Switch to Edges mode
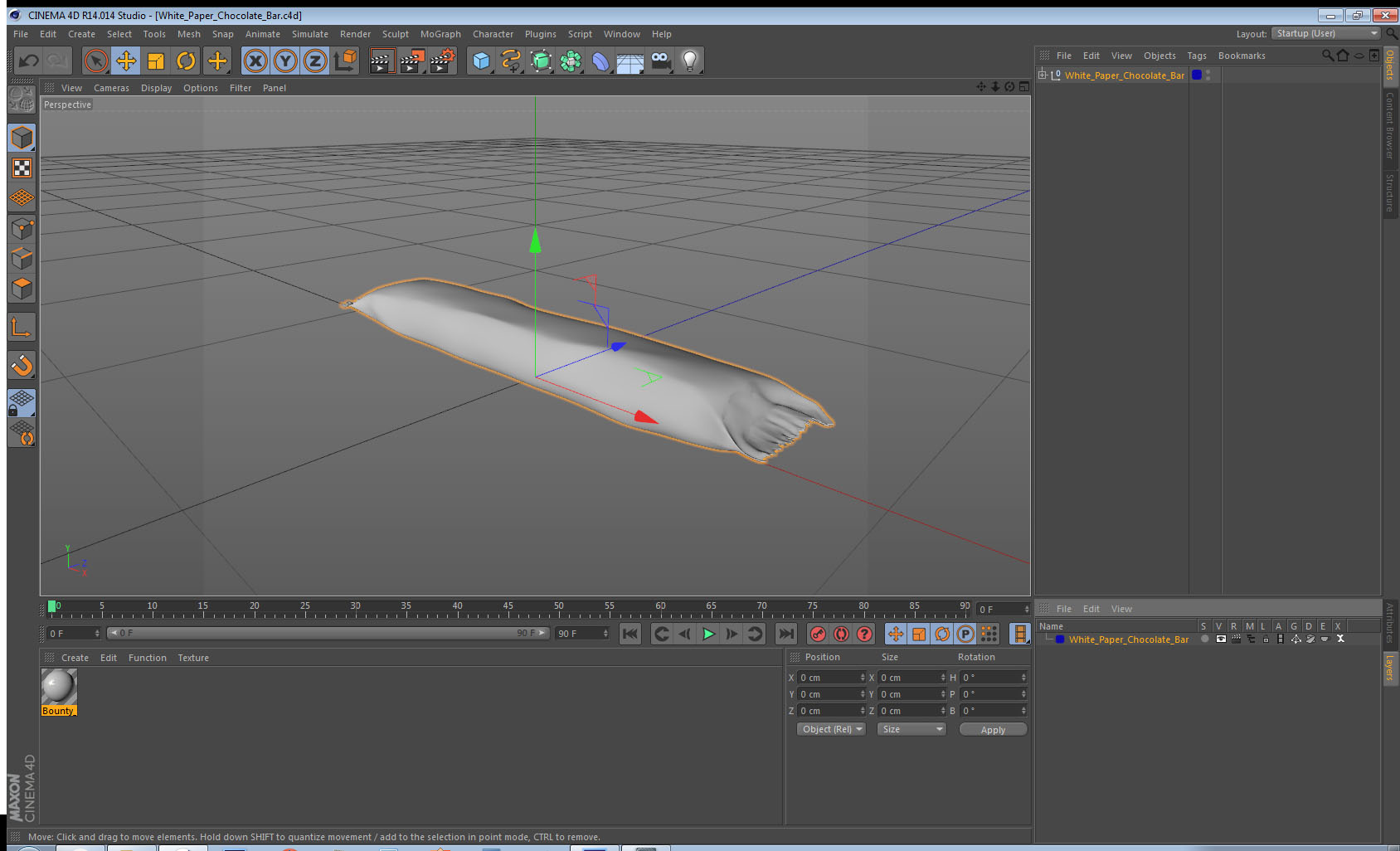Viewport: 1400px width, 851px height. (22, 258)
